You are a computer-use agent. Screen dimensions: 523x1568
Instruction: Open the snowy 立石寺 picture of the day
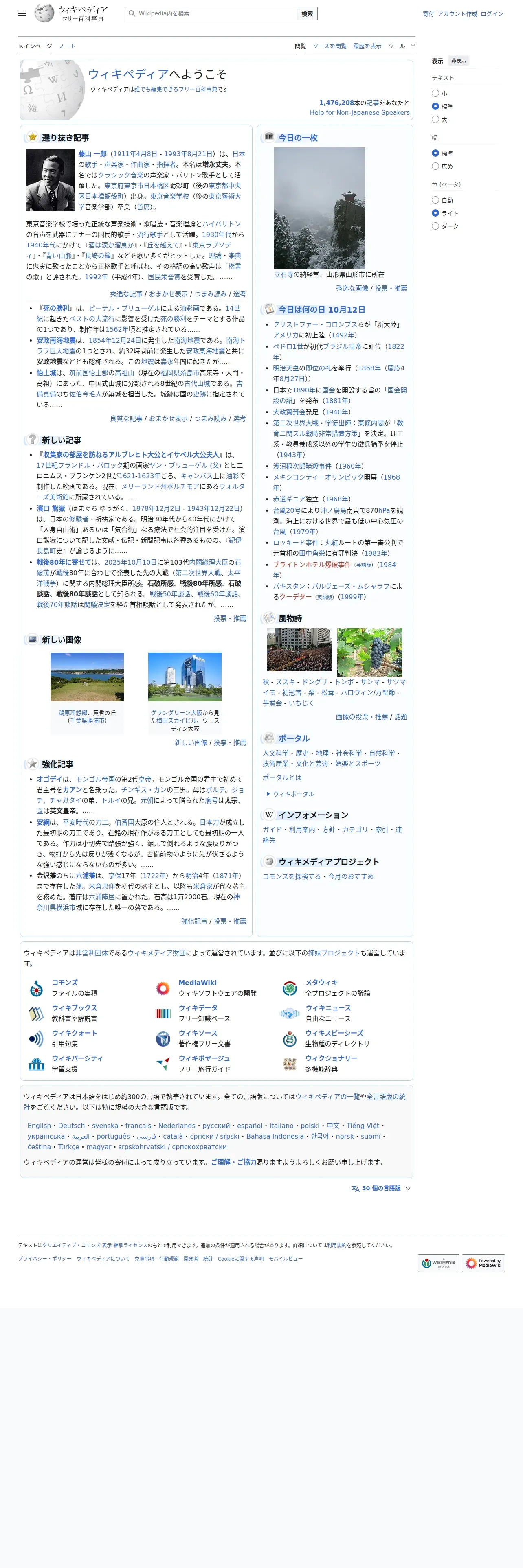coord(320,208)
